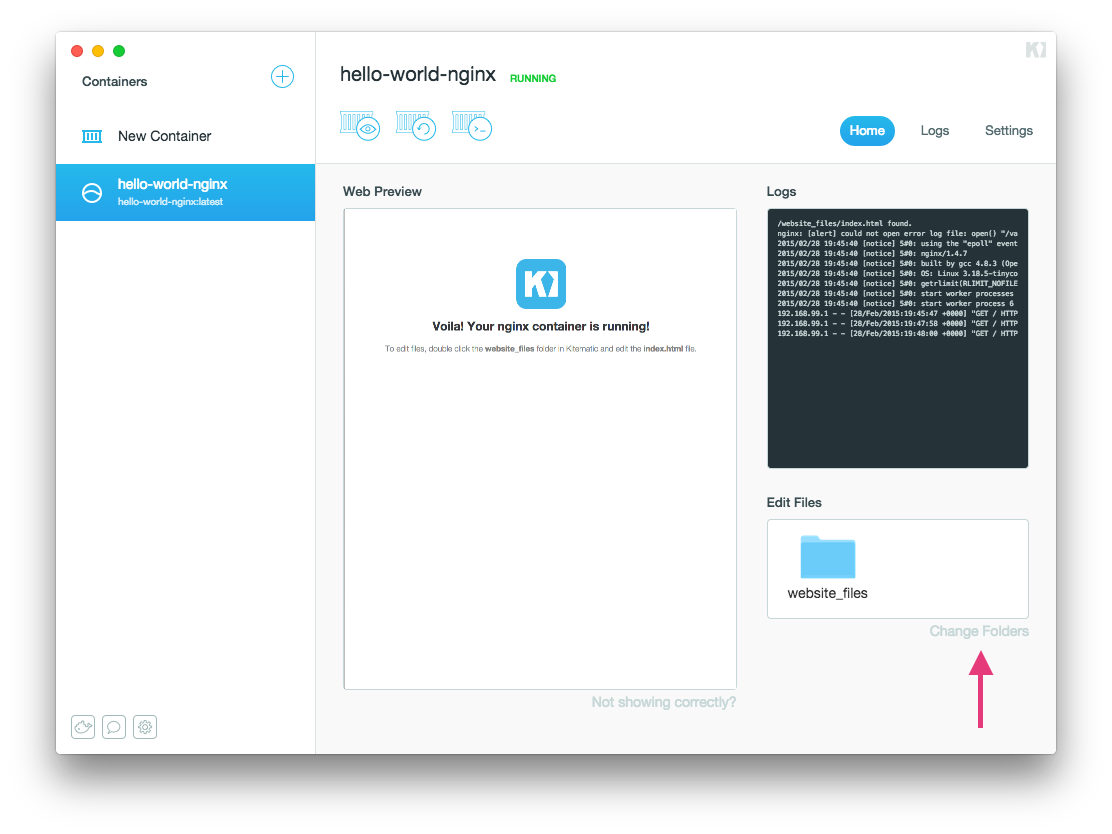The image size is (1112, 834).
Task: Click the "Not showing correctly?" link
Action: click(x=663, y=702)
